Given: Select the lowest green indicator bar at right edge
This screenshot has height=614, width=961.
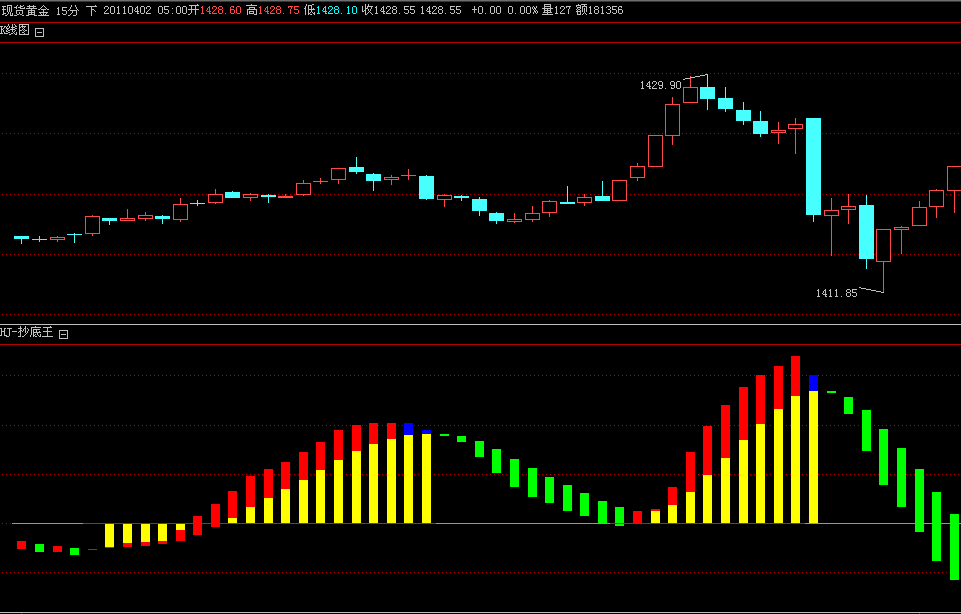Looking at the screenshot, I should pos(954,547).
